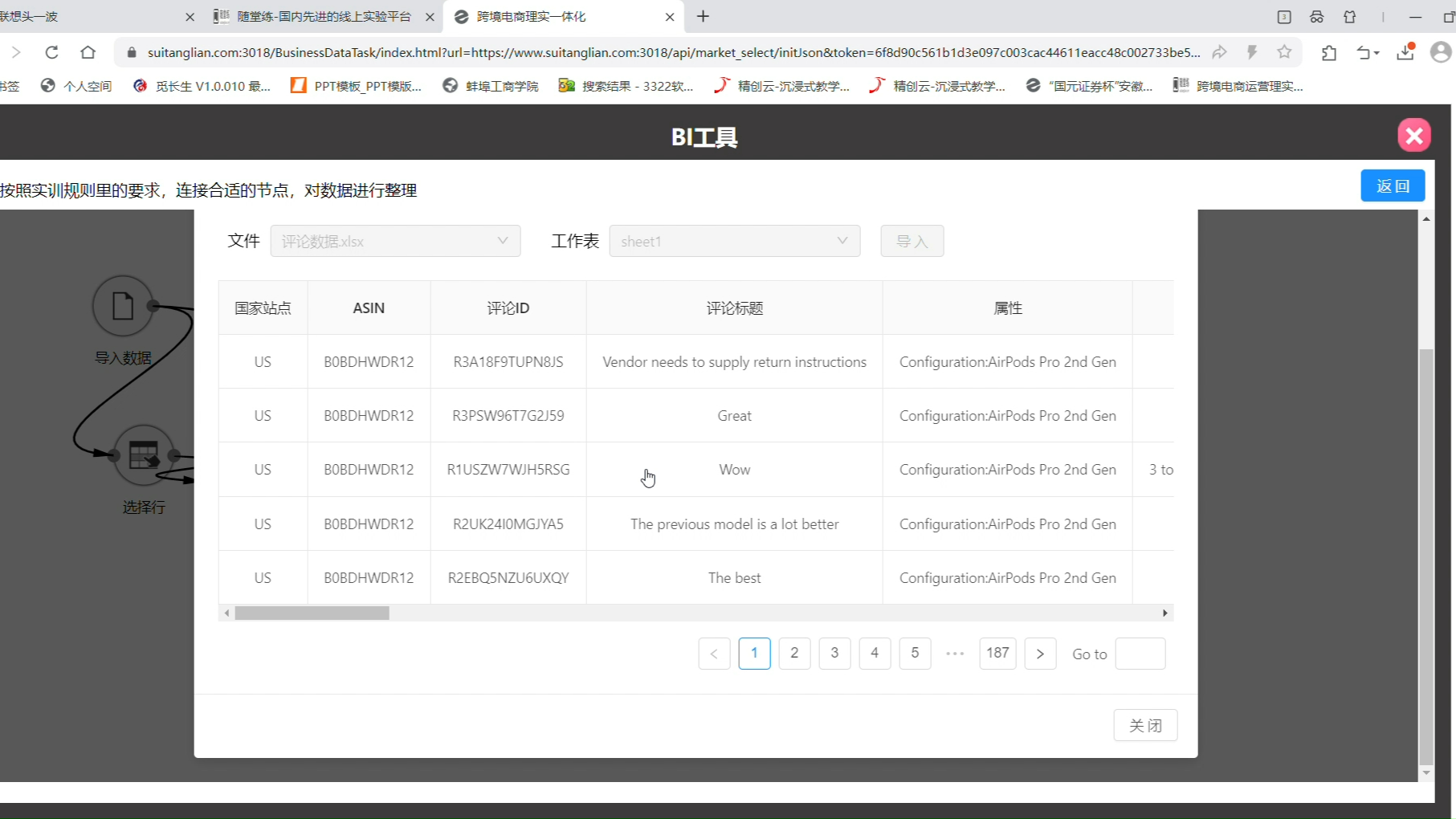Image resolution: width=1456 pixels, height=819 pixels.
Task: Open the 觅长生 V1.0.010 bookmark
Action: (202, 86)
